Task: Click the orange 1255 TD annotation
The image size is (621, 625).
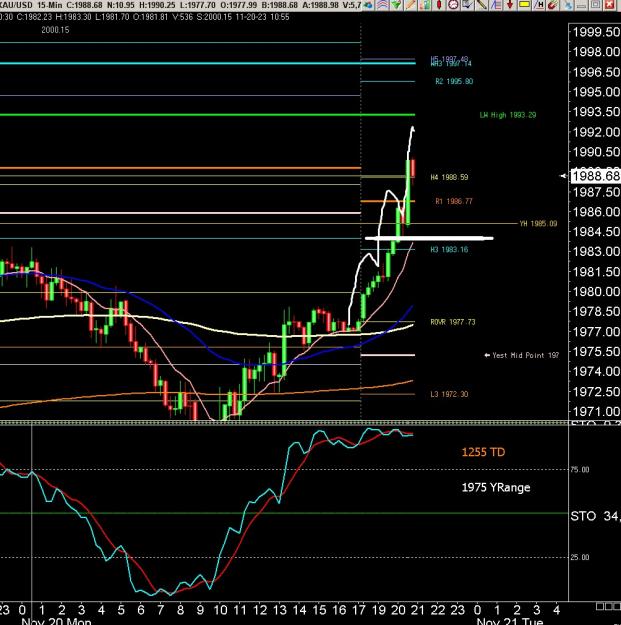Action: coord(483,452)
